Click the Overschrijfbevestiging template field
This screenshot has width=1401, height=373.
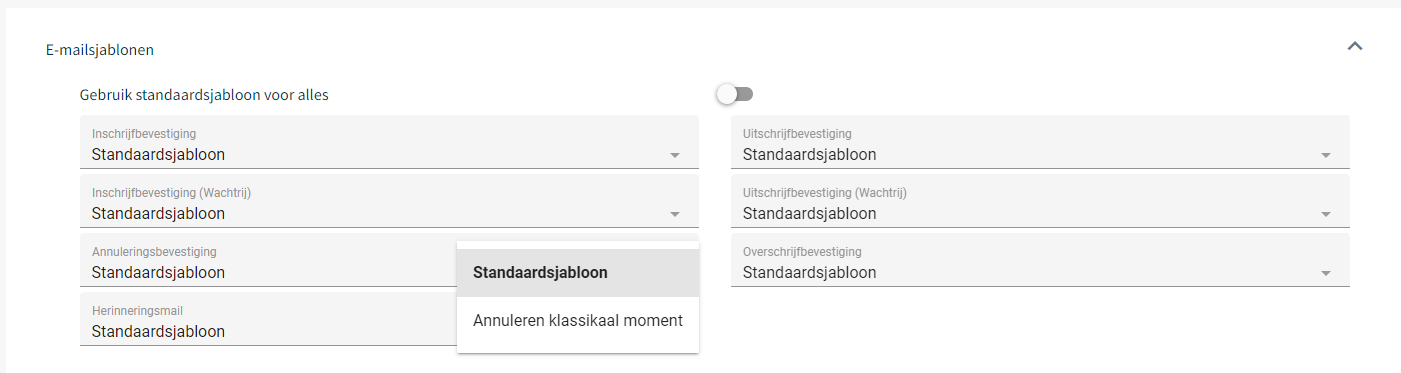pyautogui.click(x=1040, y=260)
